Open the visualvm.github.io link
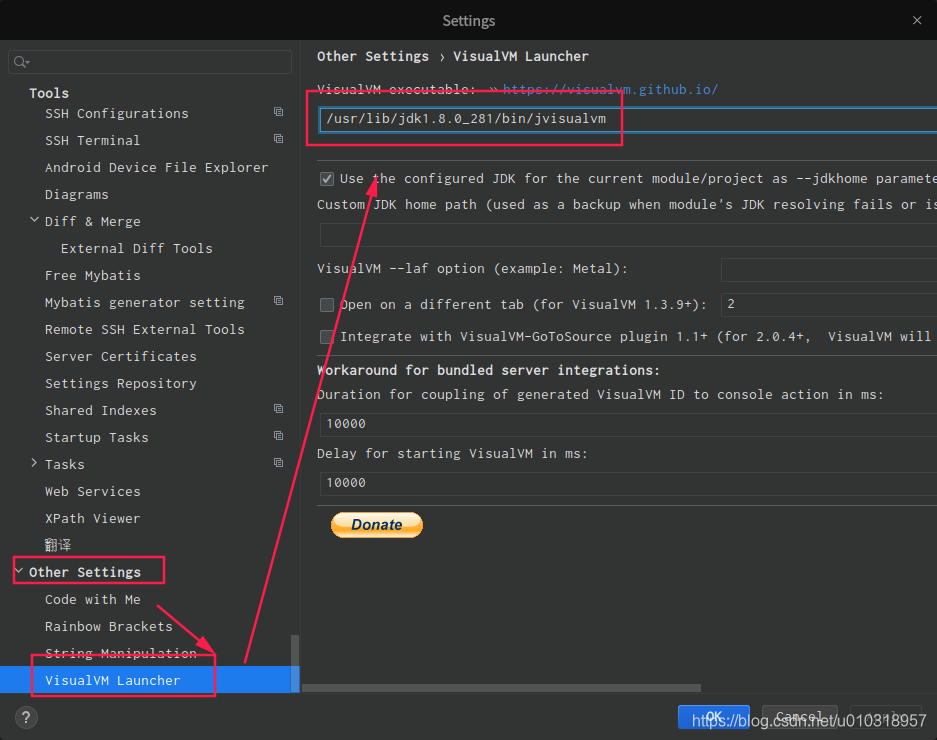The width and height of the screenshot is (937, 740). (610, 90)
